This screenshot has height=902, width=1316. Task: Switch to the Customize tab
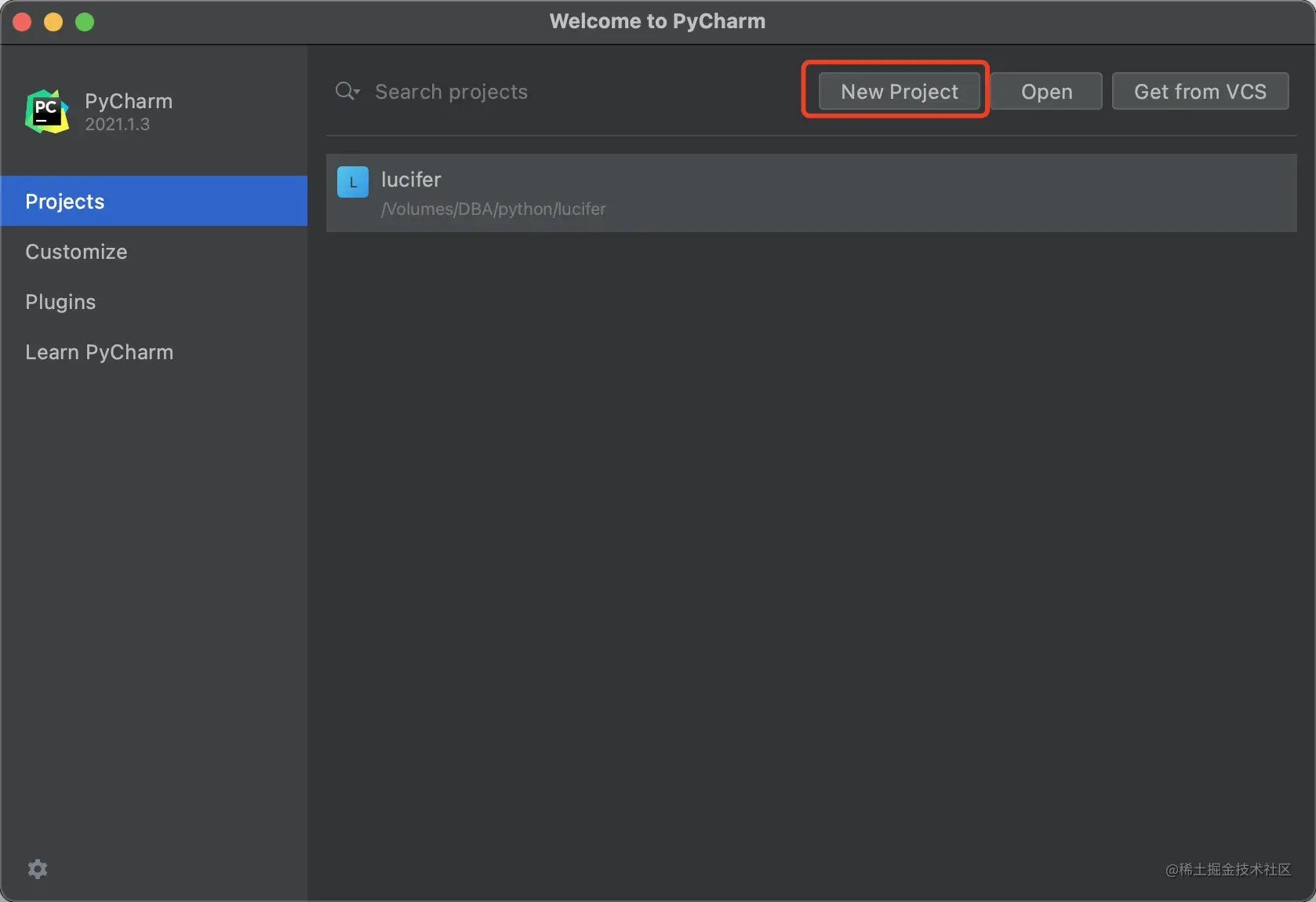pyautogui.click(x=154, y=251)
